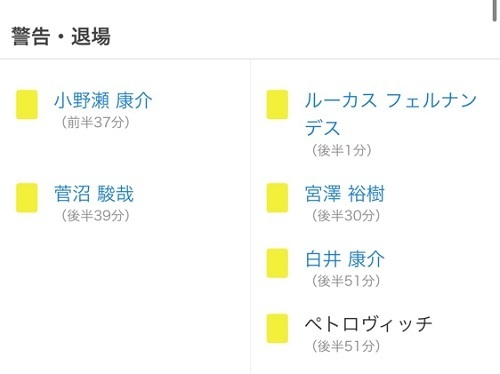Click the page scrollbar thumb
This screenshot has height=374, width=500.
click(495, 11)
